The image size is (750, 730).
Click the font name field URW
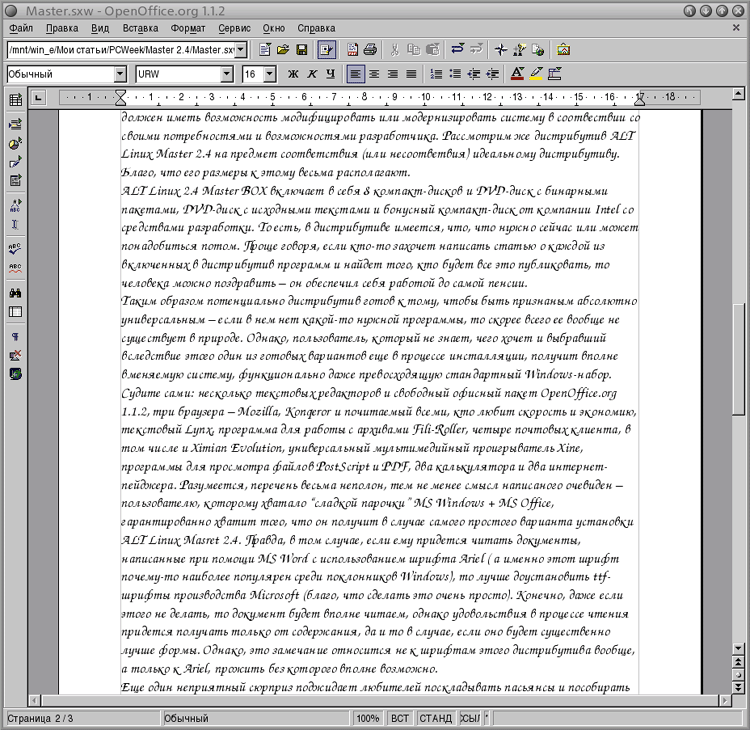click(178, 74)
